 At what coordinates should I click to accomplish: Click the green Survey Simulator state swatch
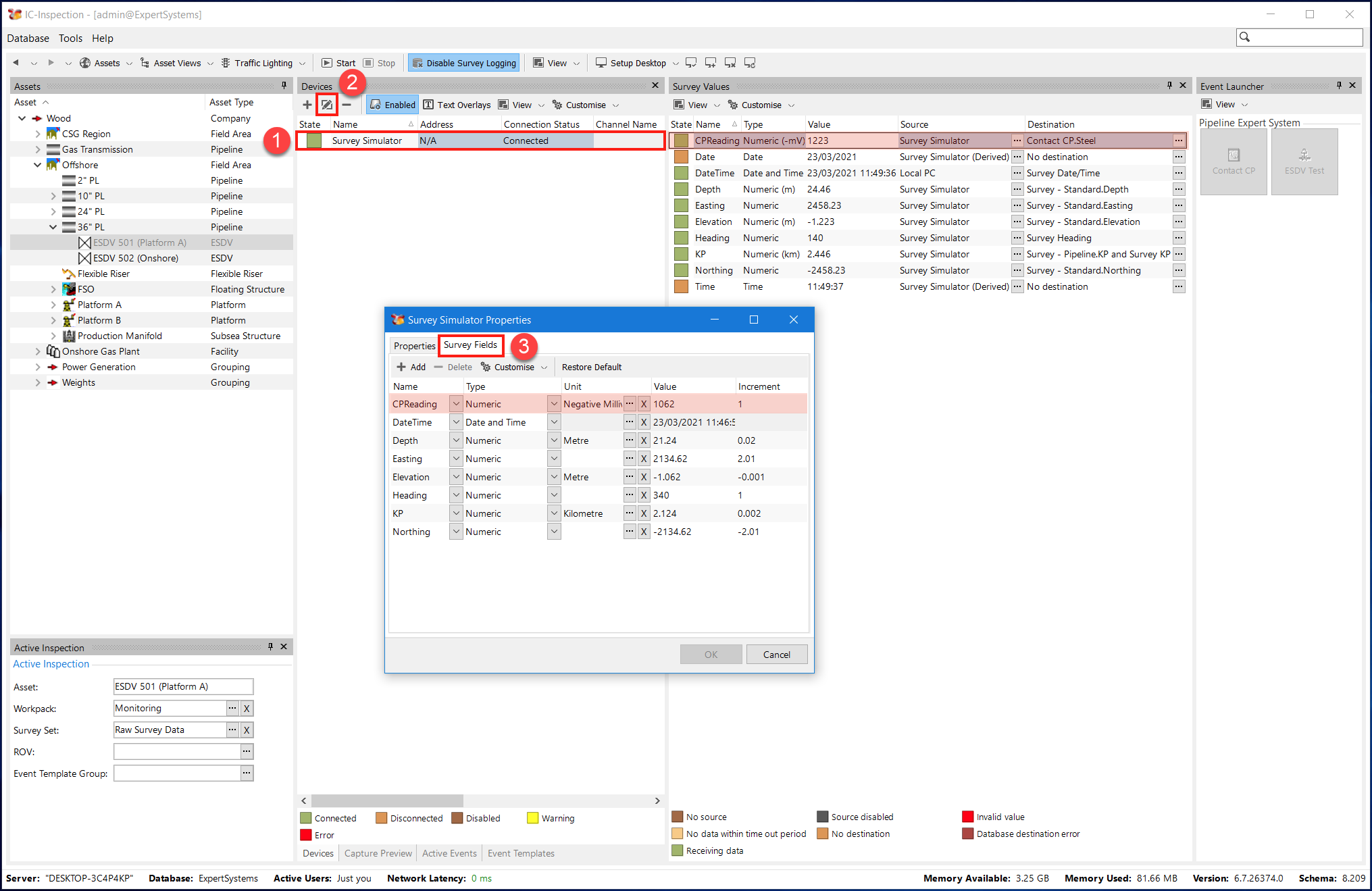314,141
